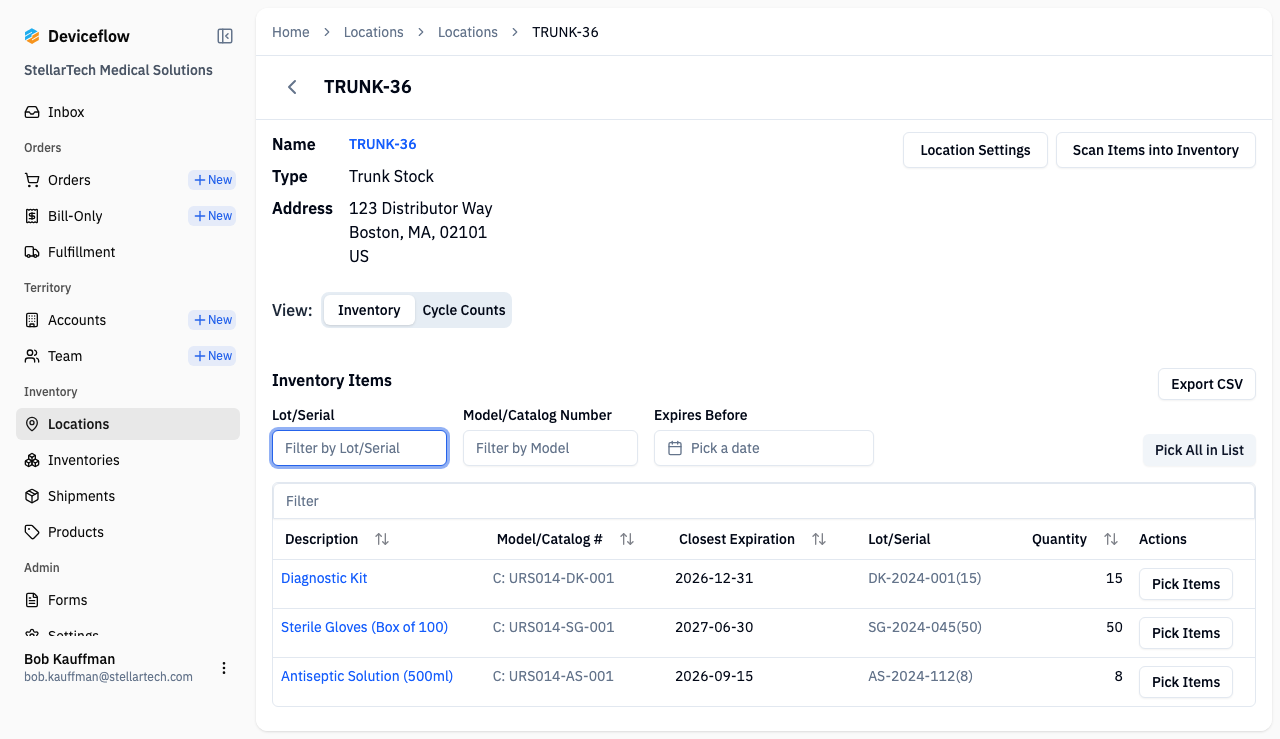1280x739 pixels.
Task: Click catalog number C: URS014-SG-001
Action: 553,627
